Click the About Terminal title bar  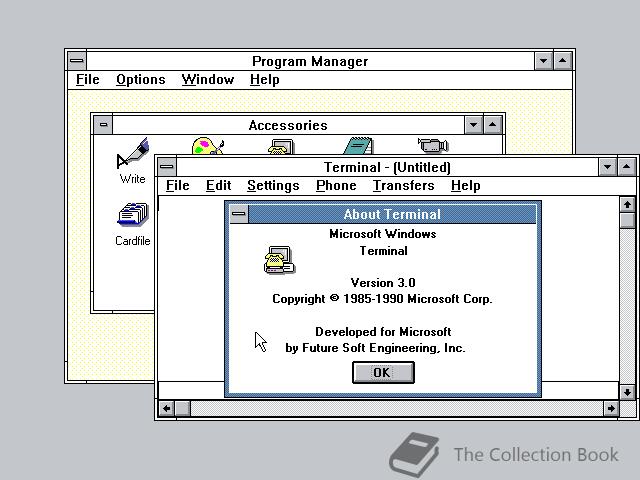tap(392, 214)
